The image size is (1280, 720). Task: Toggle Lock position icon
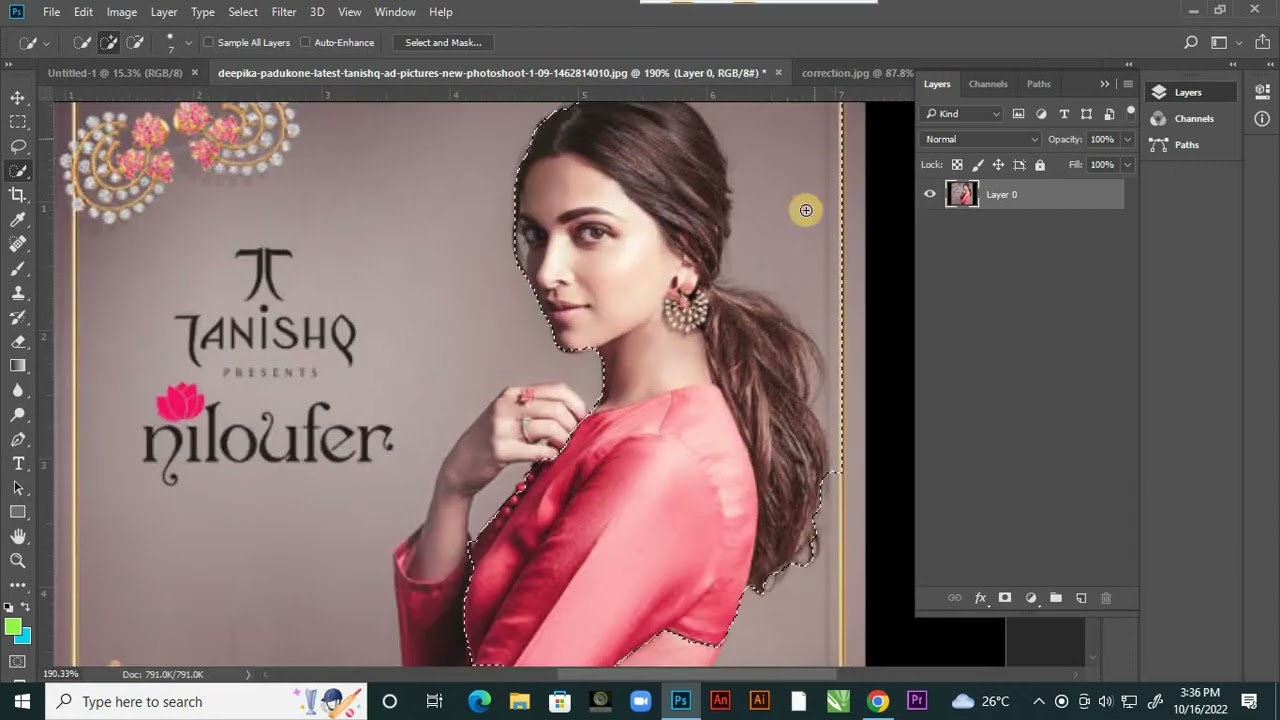(x=998, y=165)
